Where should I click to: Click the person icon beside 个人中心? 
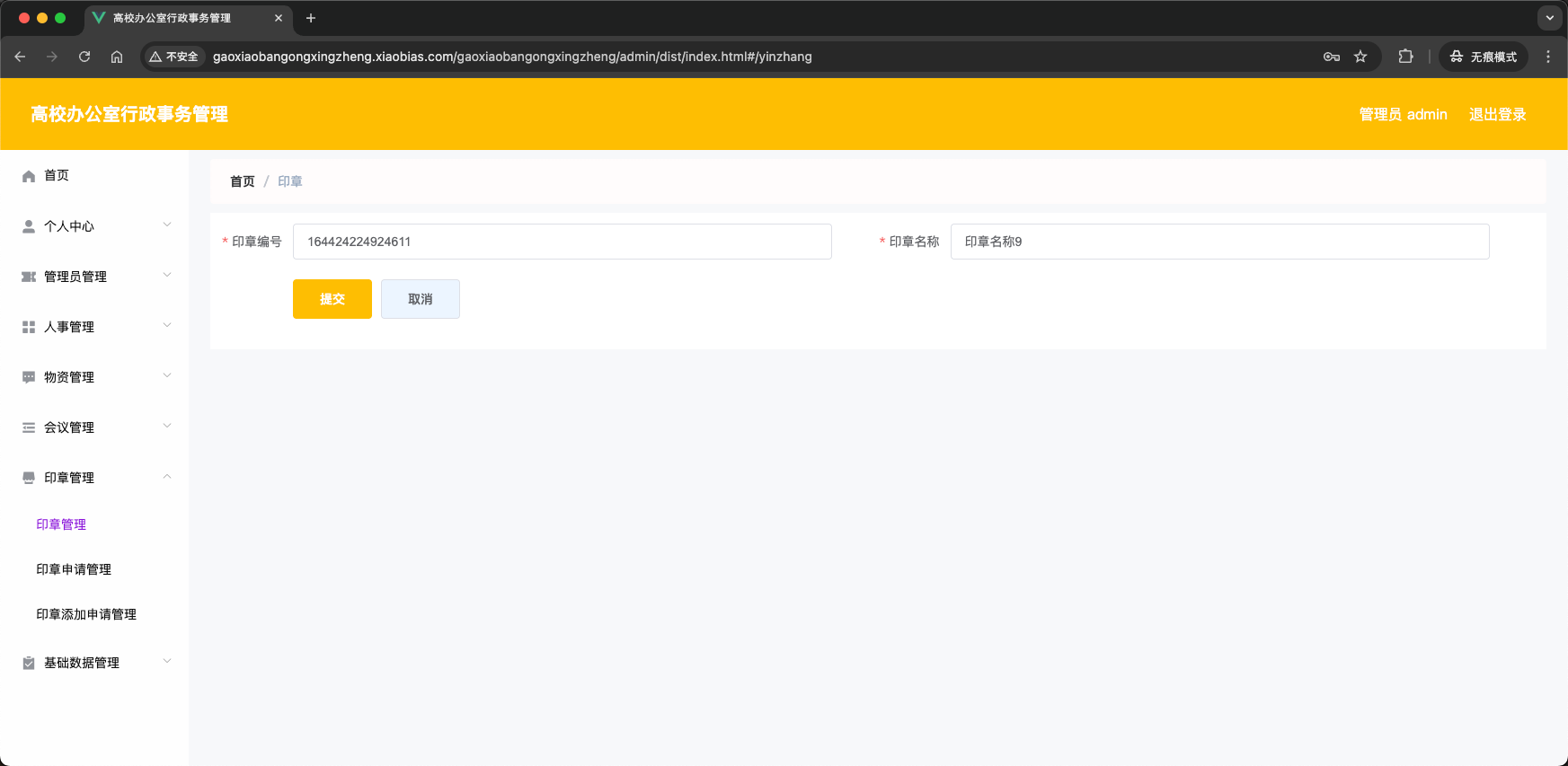tap(29, 226)
